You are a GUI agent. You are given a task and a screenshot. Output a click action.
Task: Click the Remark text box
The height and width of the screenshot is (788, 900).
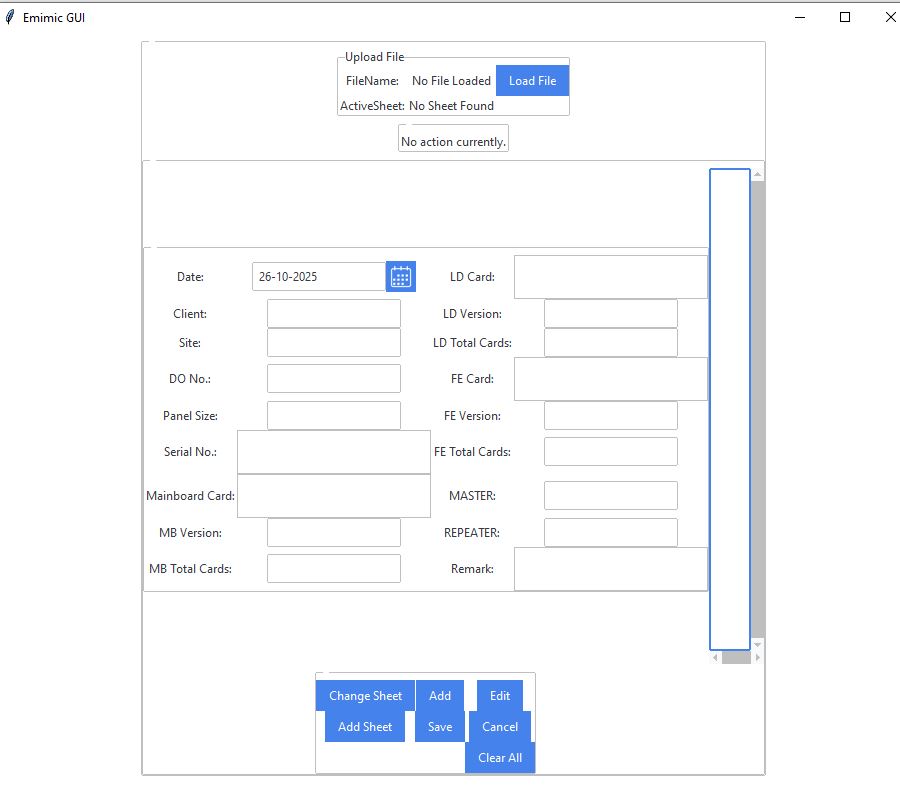coord(610,569)
